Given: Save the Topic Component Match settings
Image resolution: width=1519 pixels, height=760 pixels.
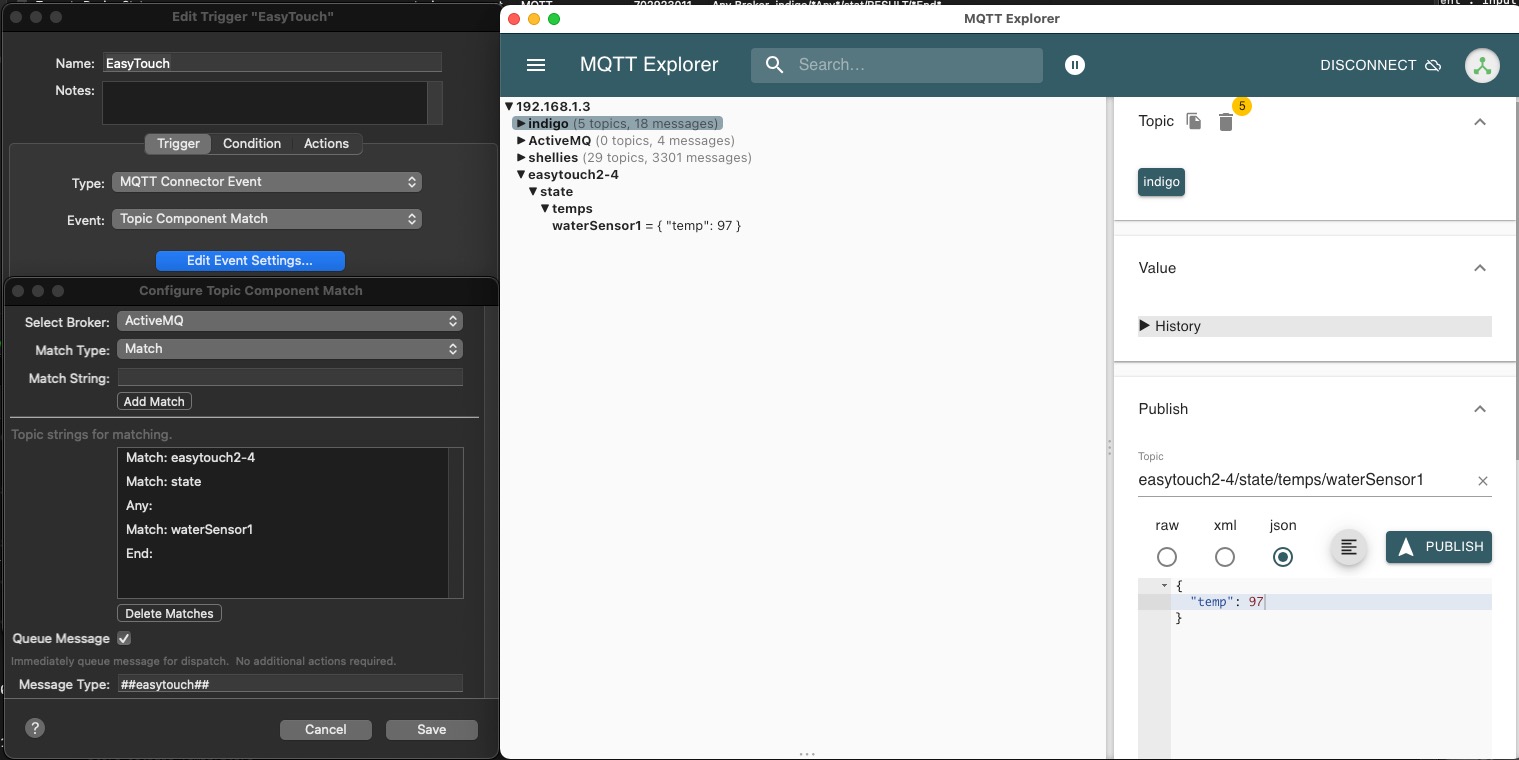Looking at the screenshot, I should 432,730.
